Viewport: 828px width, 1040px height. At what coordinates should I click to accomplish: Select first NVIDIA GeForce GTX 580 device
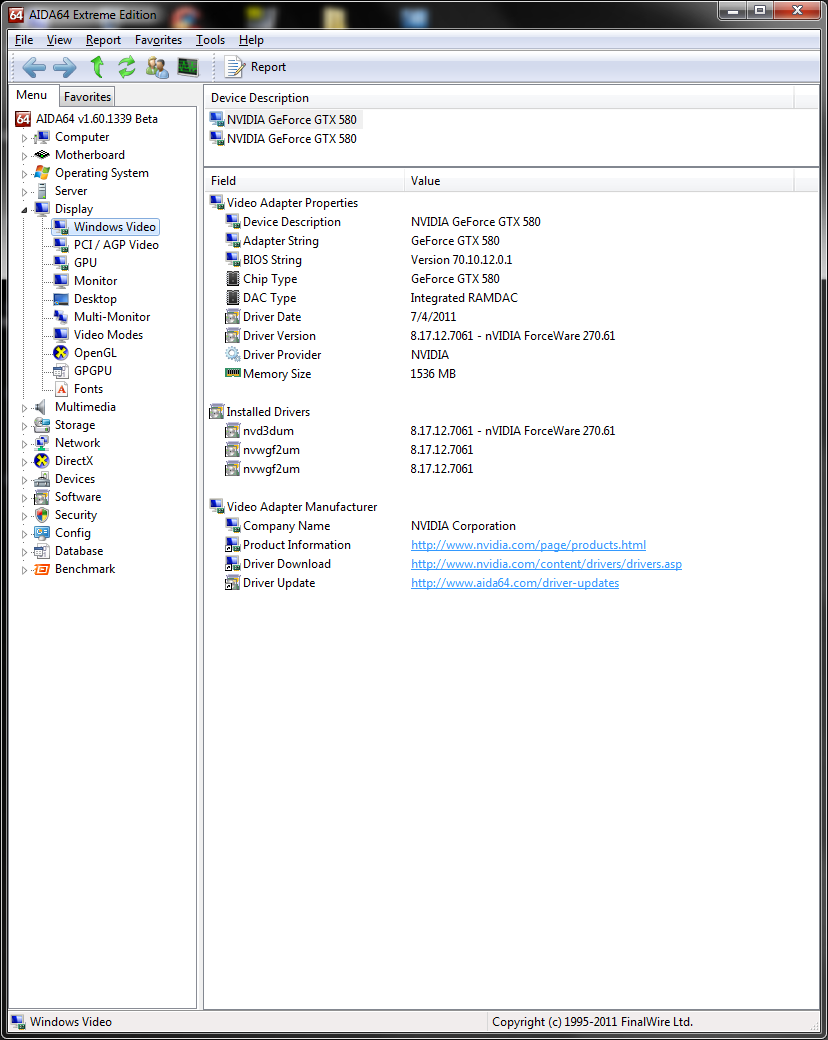pos(284,119)
